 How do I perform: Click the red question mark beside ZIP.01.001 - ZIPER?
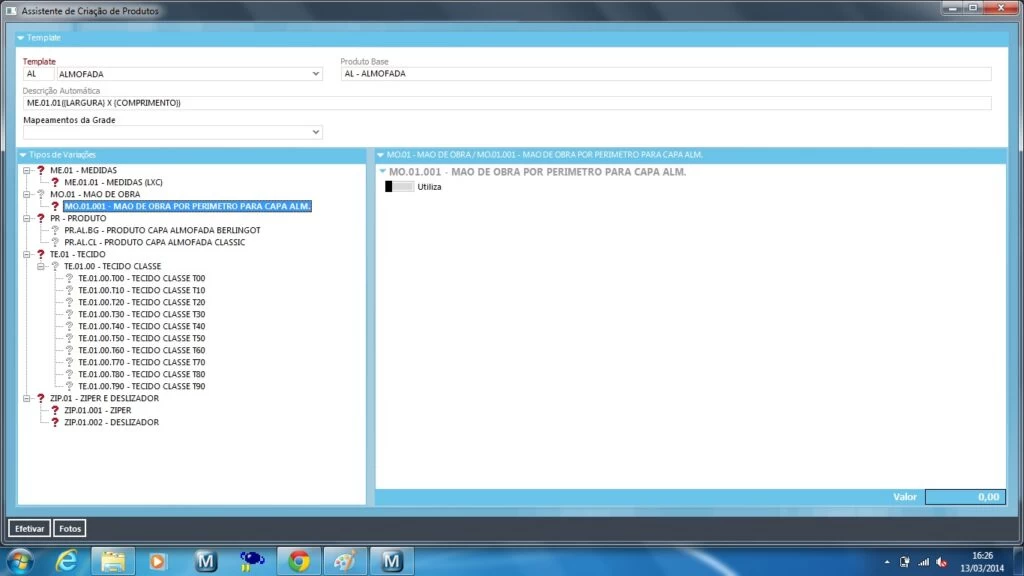tap(56, 410)
